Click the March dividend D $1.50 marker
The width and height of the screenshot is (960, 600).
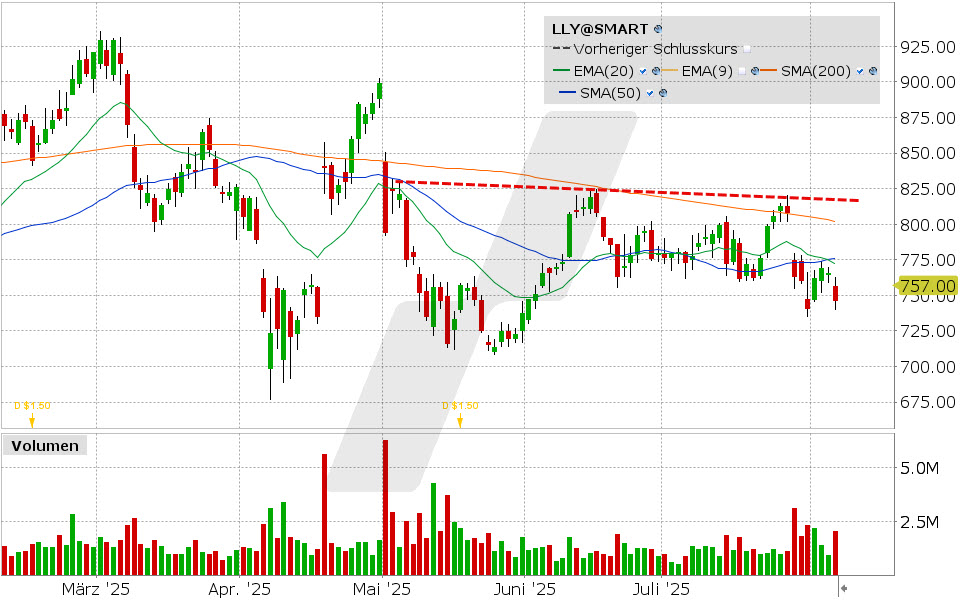(x=32, y=414)
